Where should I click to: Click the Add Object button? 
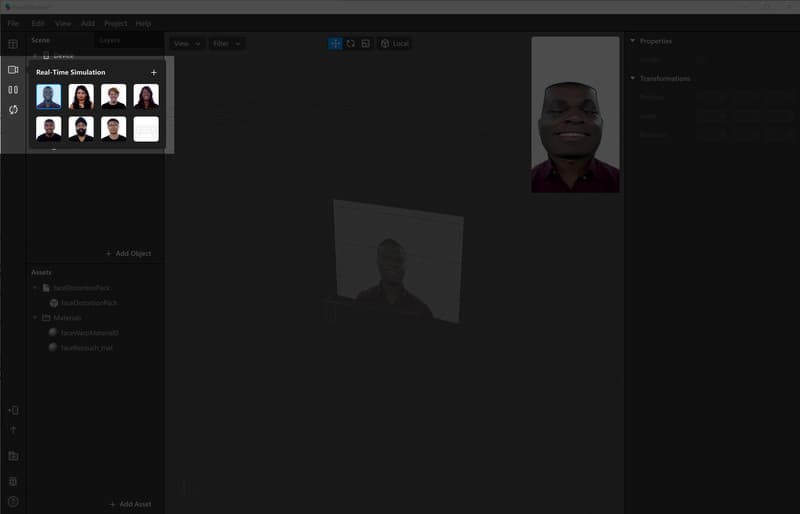[128, 254]
